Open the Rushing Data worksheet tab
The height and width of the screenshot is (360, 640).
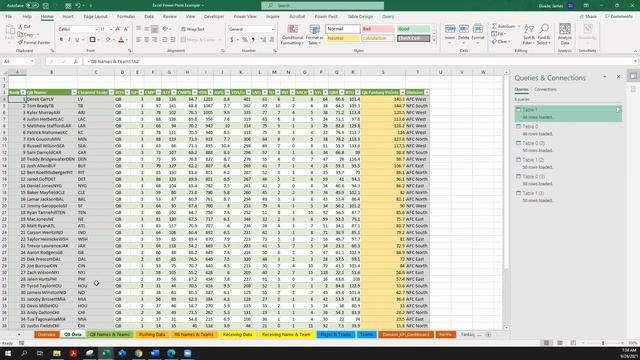[152, 334]
